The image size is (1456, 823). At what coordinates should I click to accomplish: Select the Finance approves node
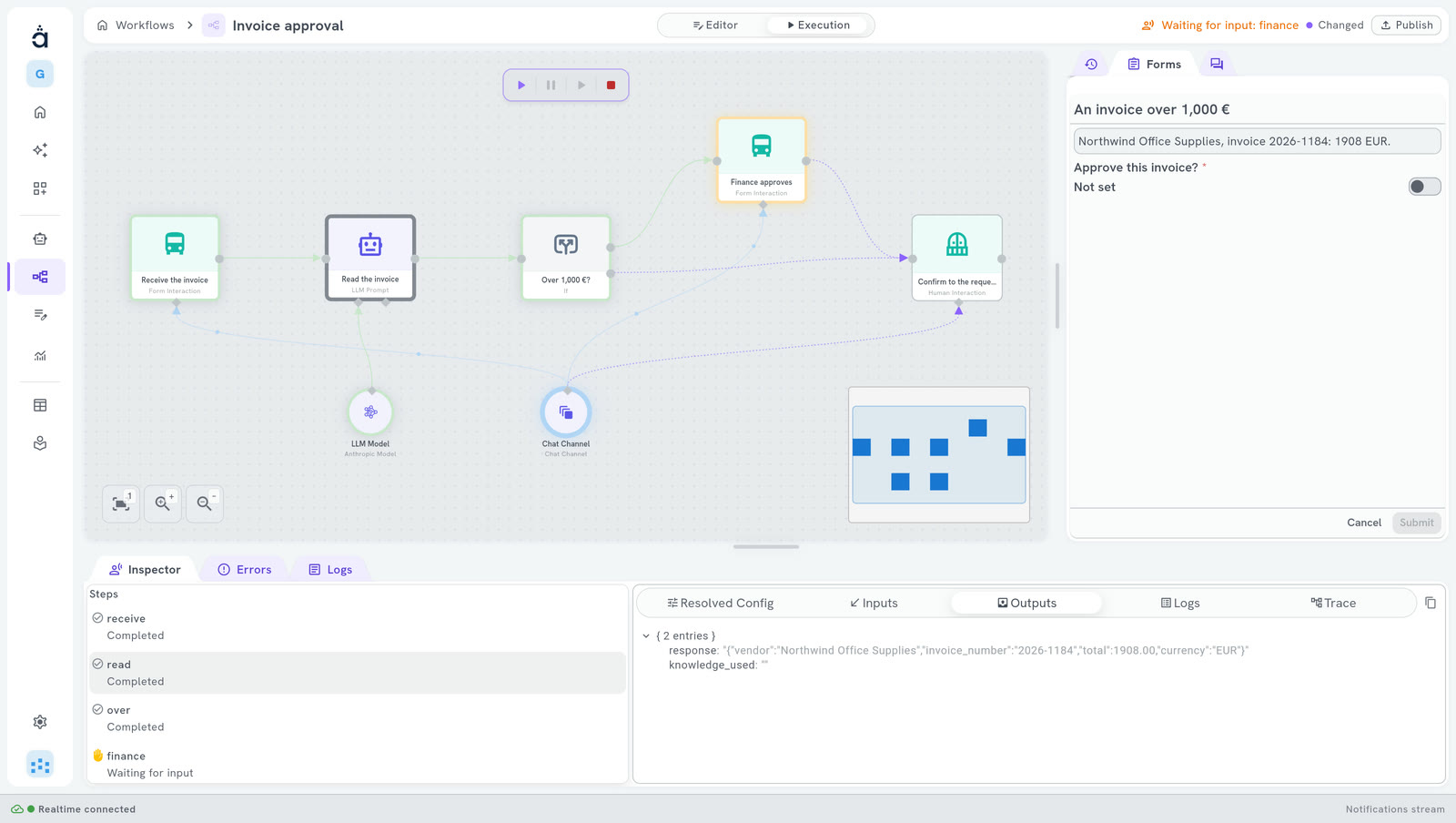(x=762, y=160)
